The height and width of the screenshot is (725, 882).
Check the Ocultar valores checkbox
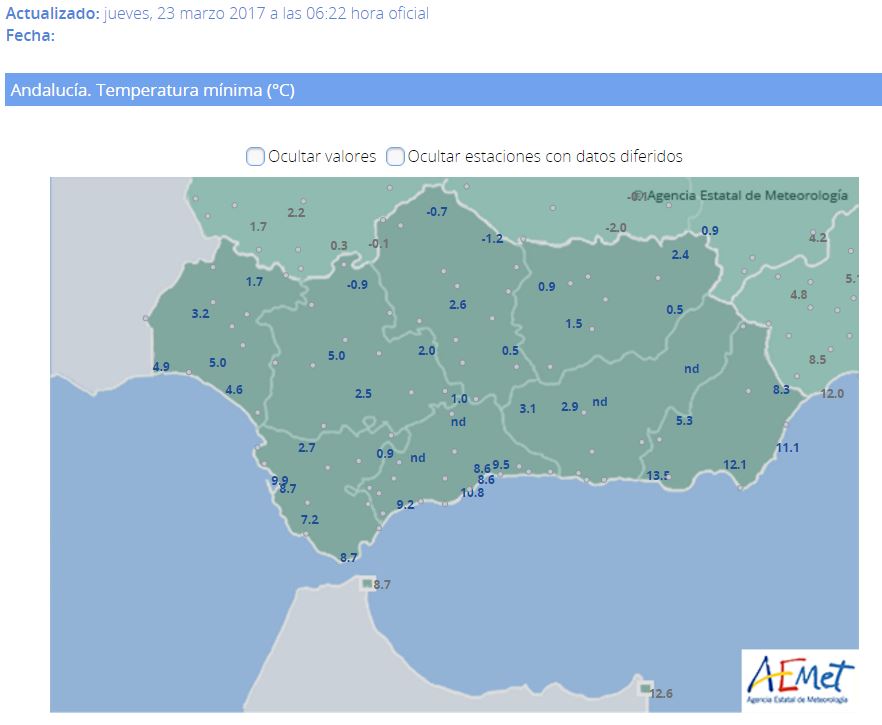click(256, 156)
